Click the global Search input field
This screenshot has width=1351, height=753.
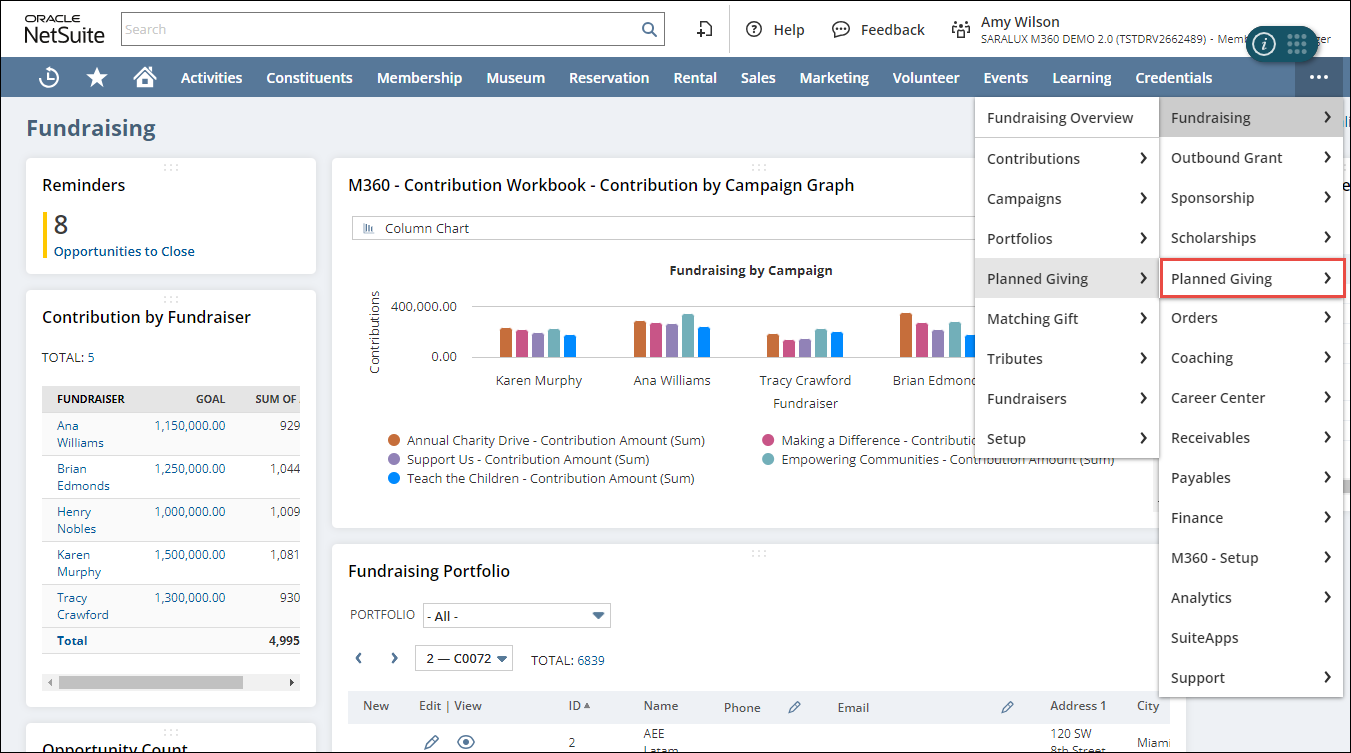click(380, 30)
